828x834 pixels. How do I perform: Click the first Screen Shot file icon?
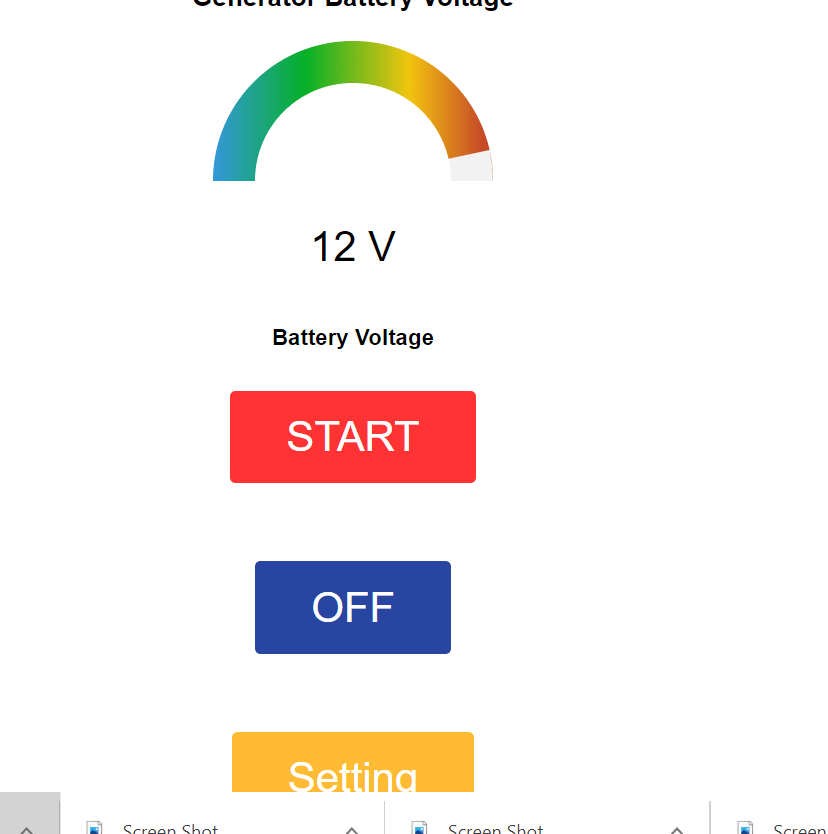click(x=95, y=828)
